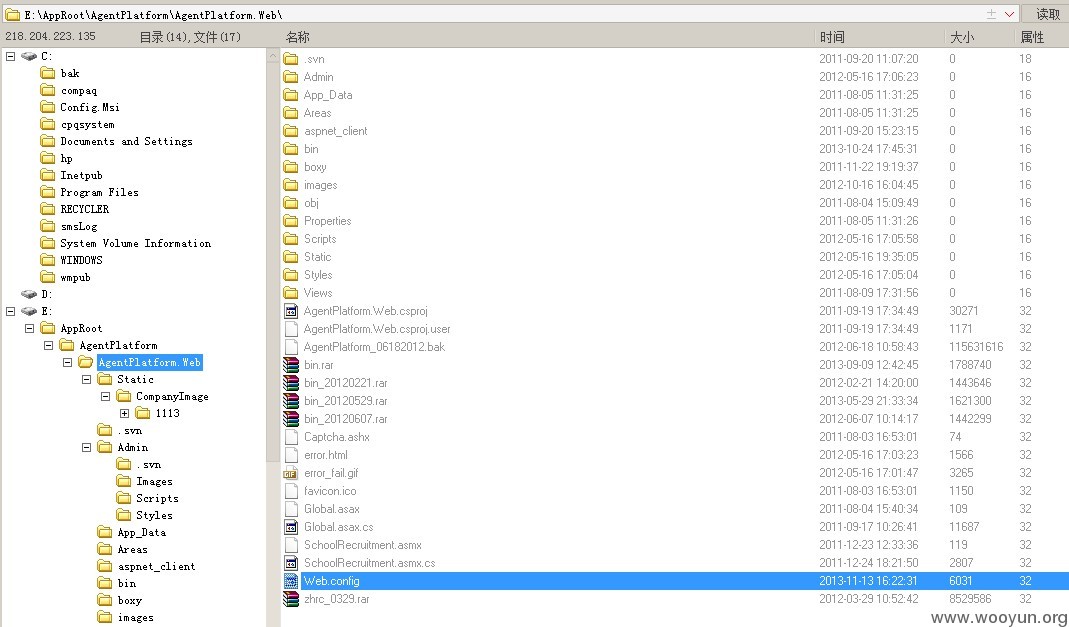Click the .svn folder icon in file list
The width and height of the screenshot is (1069, 627).
coord(291,59)
